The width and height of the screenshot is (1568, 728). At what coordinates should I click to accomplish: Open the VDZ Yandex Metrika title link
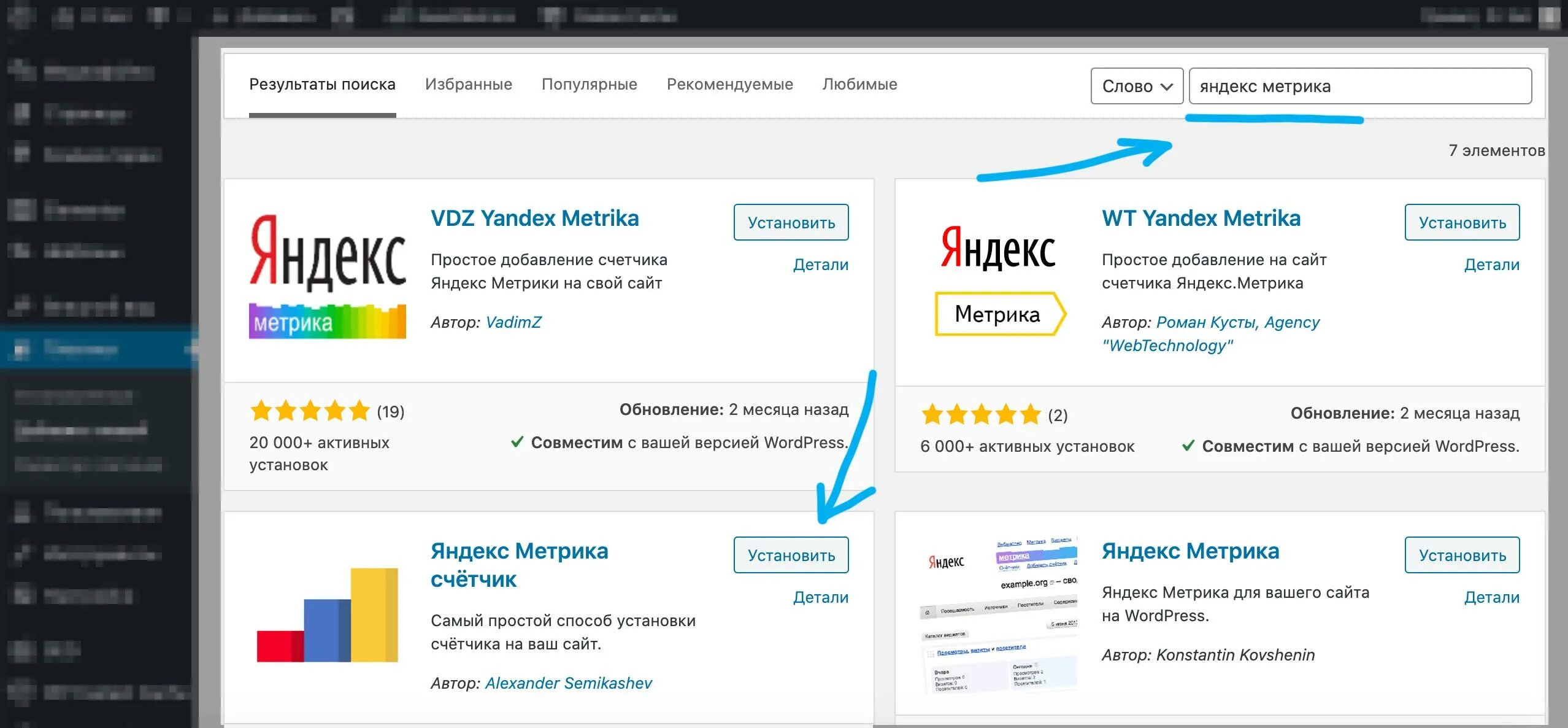pos(534,218)
